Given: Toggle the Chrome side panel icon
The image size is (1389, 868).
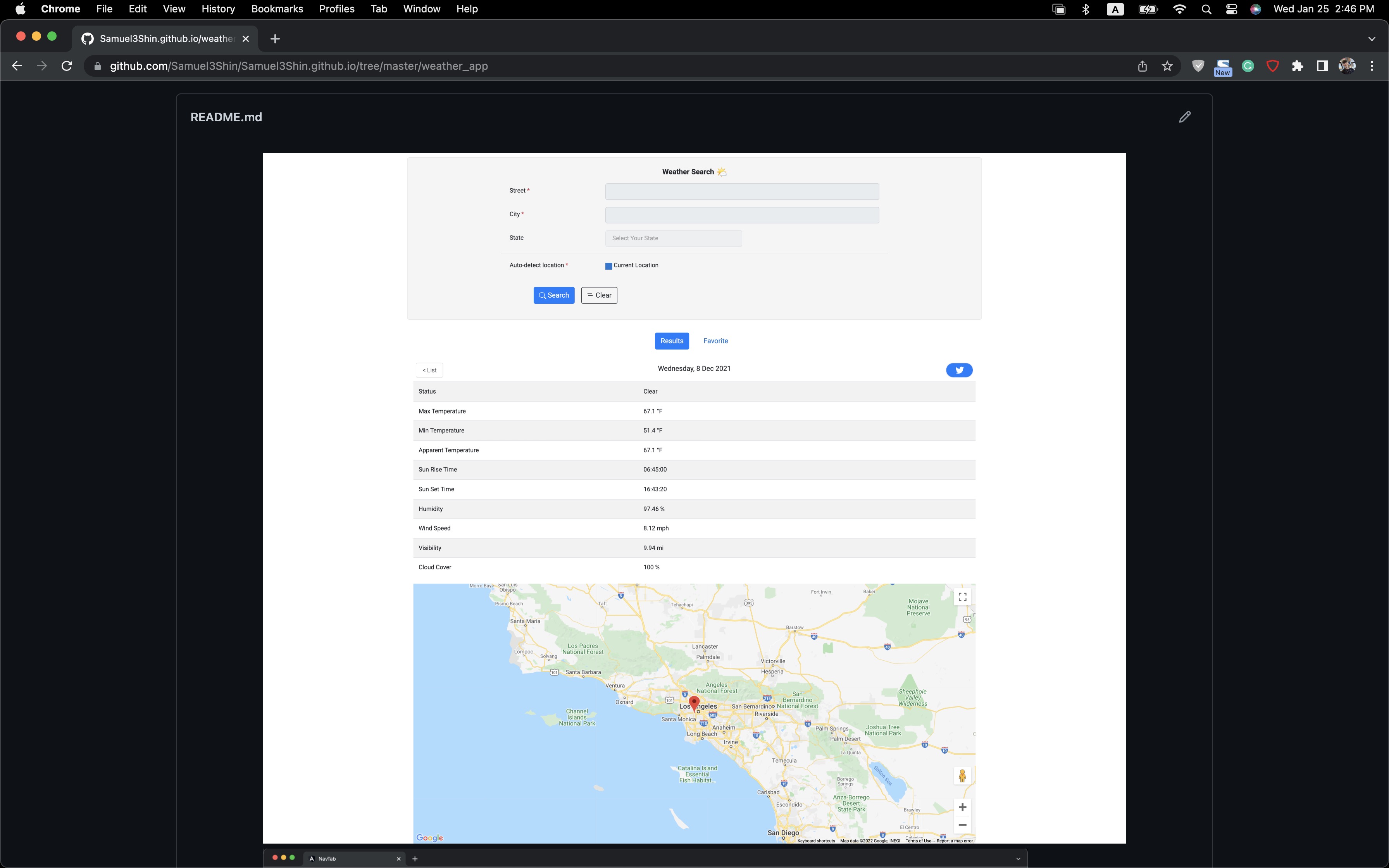Looking at the screenshot, I should click(x=1322, y=66).
